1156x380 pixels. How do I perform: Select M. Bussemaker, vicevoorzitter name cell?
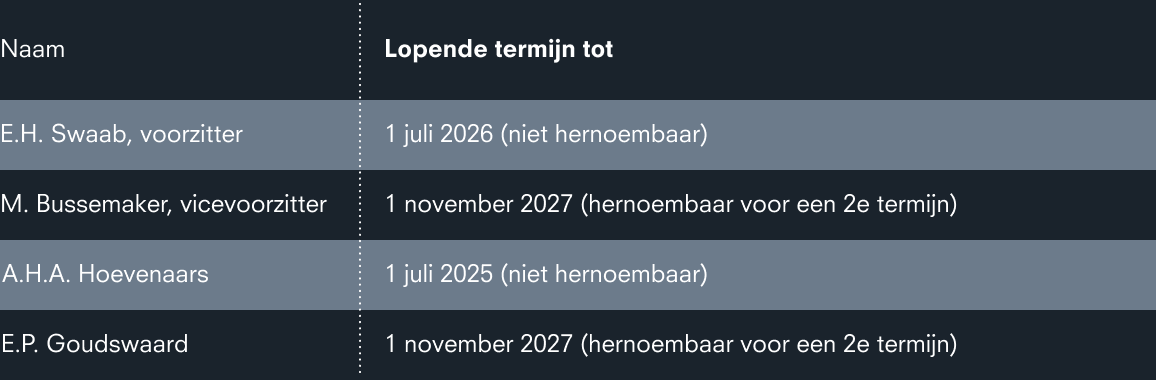(163, 204)
